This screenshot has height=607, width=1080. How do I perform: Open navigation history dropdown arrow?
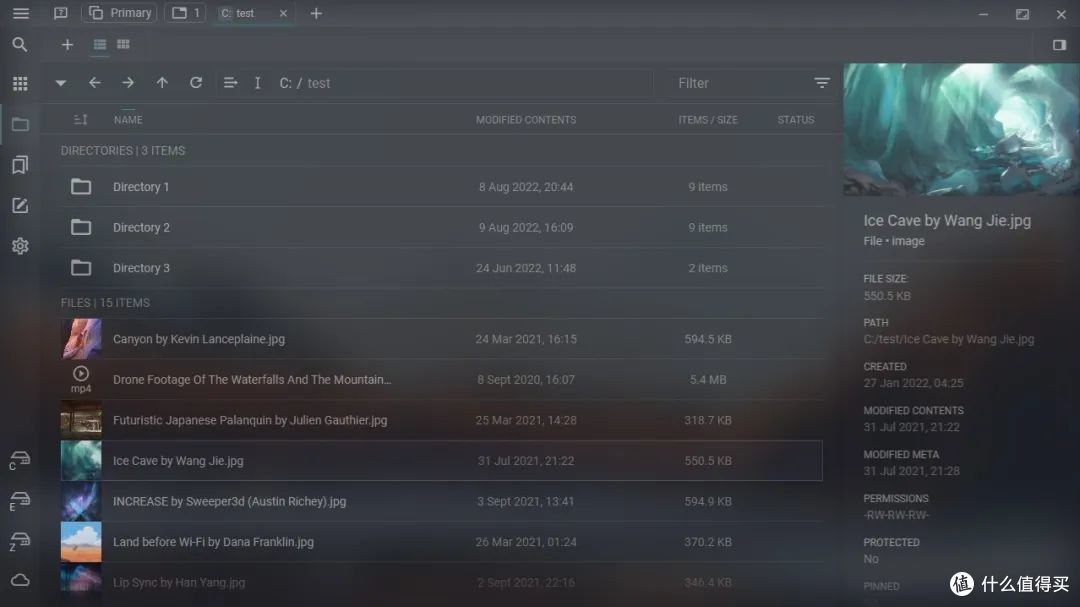[61, 83]
